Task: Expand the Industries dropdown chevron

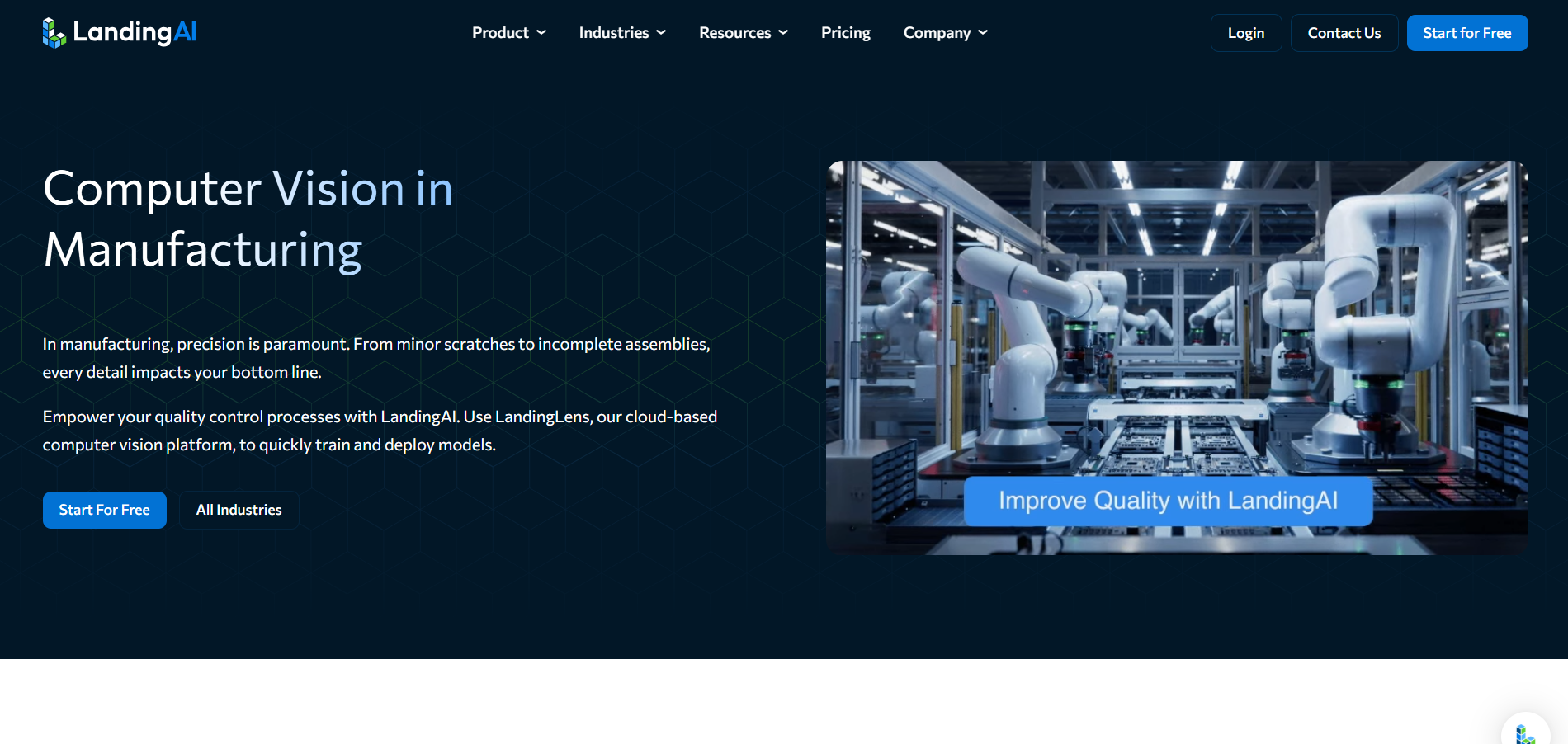Action: tap(661, 33)
